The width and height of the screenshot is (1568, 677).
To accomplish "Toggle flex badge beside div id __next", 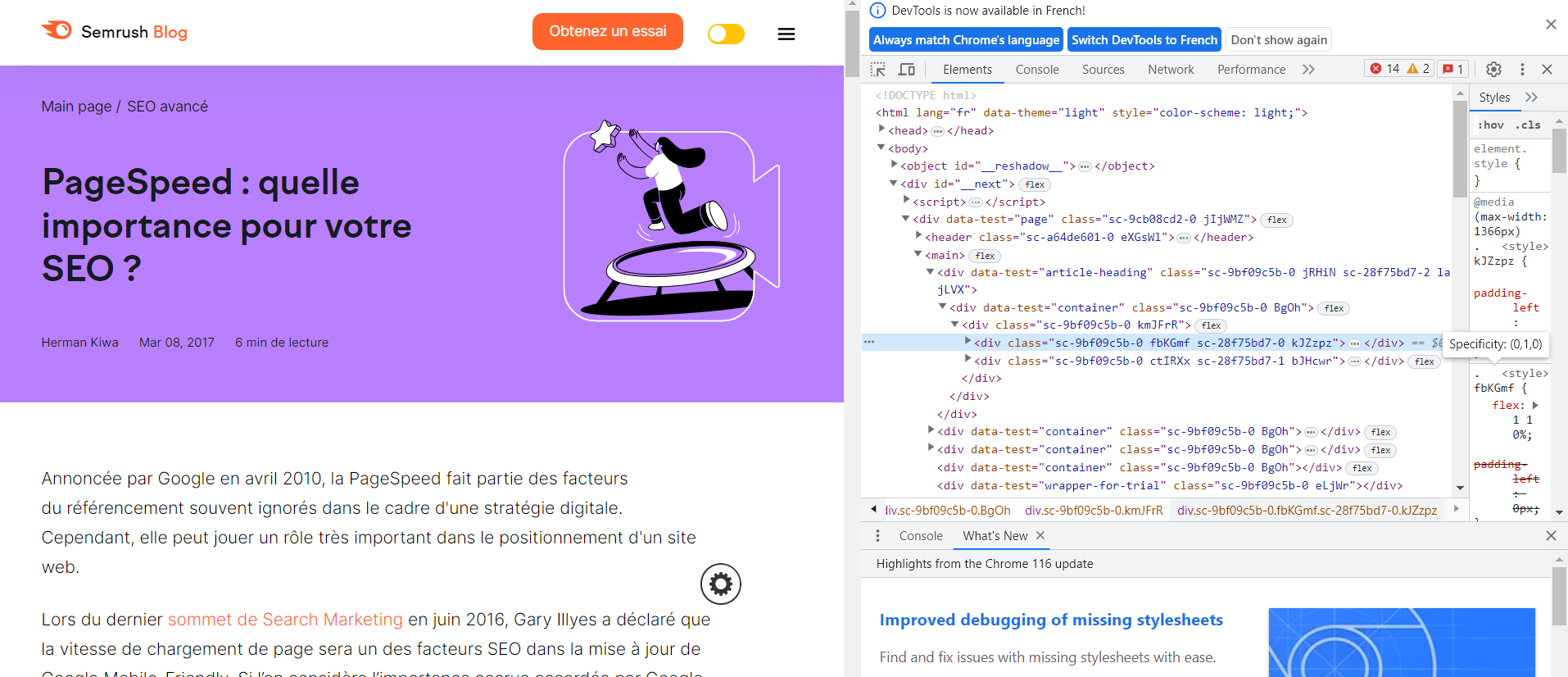I will [1035, 184].
